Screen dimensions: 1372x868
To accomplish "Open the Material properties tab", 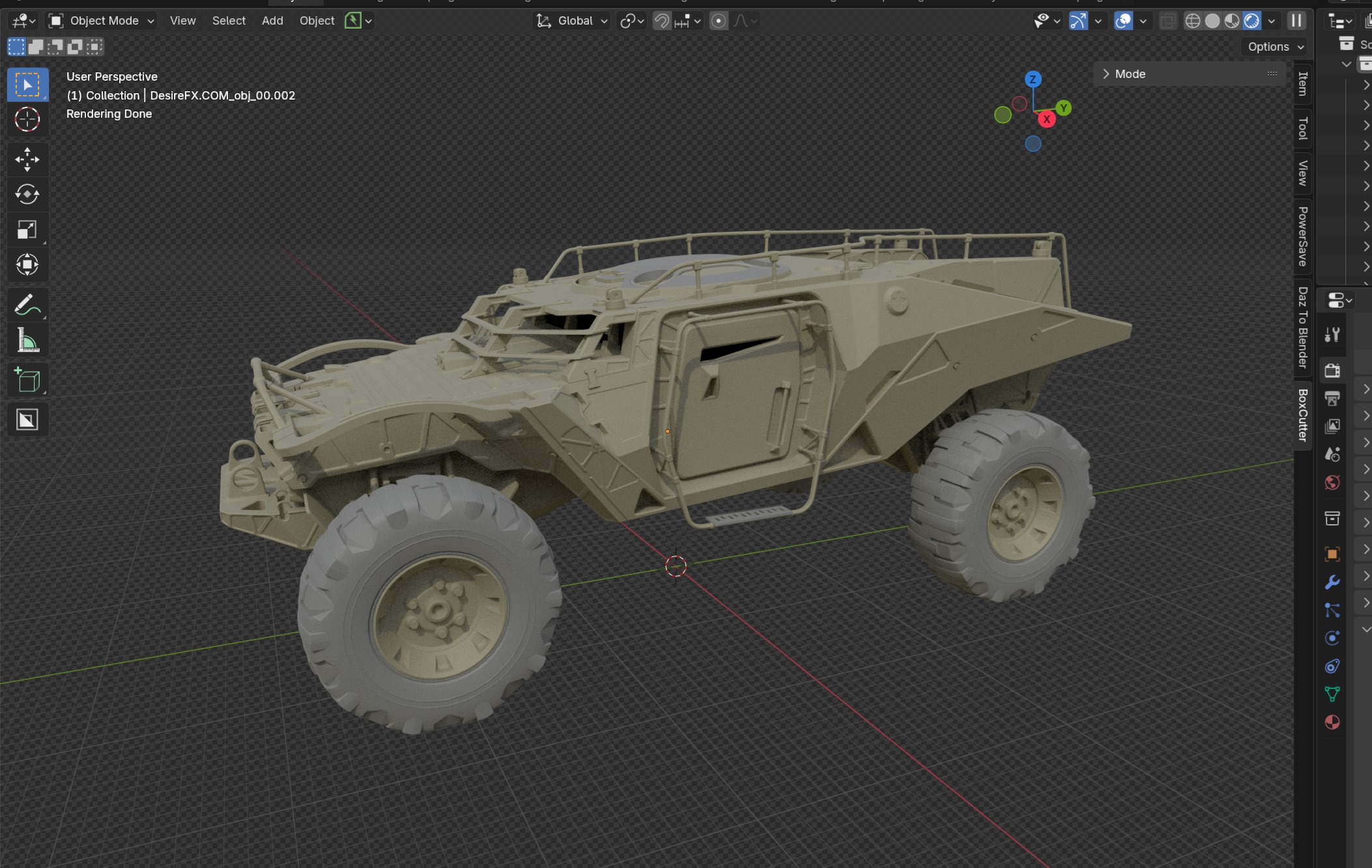I will click(1332, 722).
